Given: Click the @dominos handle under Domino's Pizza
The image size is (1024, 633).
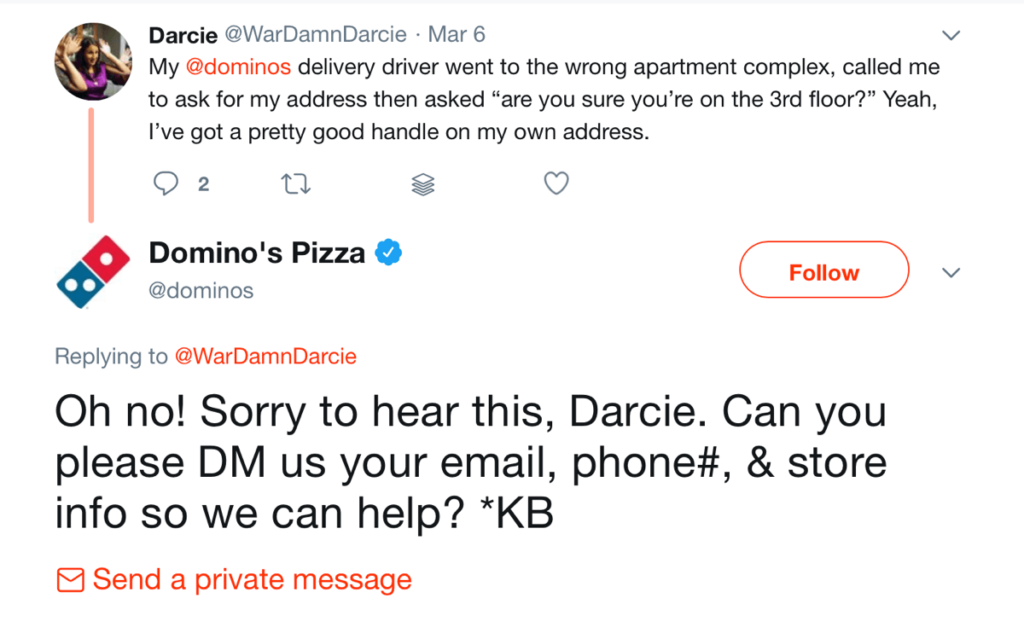Looking at the screenshot, I should (201, 291).
